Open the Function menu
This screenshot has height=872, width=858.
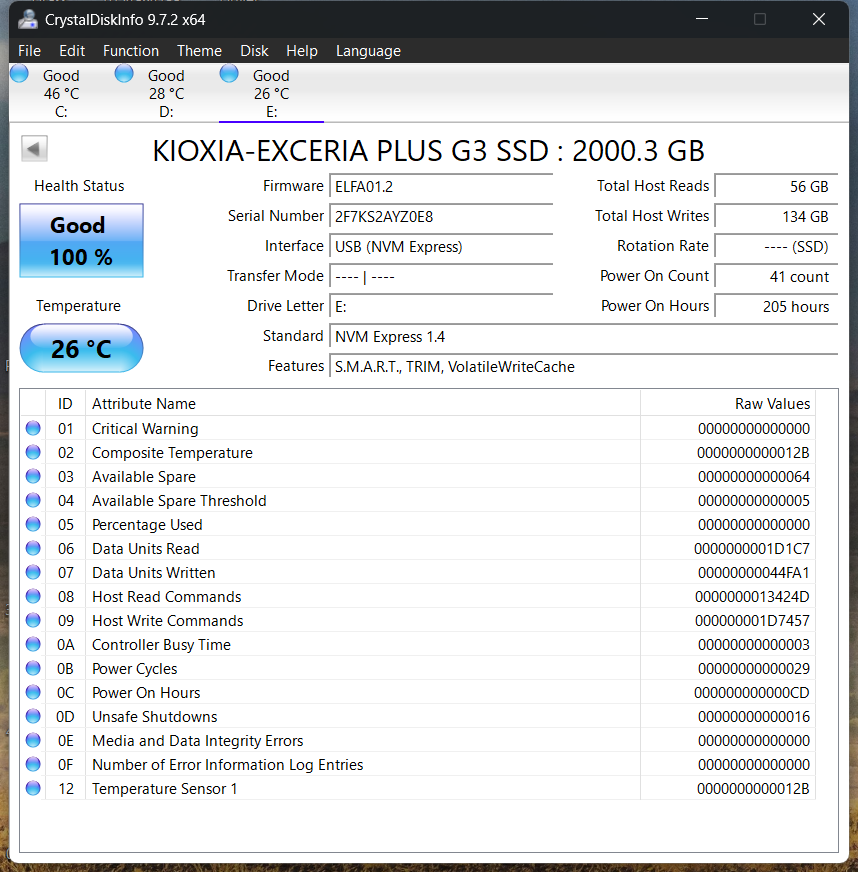130,51
